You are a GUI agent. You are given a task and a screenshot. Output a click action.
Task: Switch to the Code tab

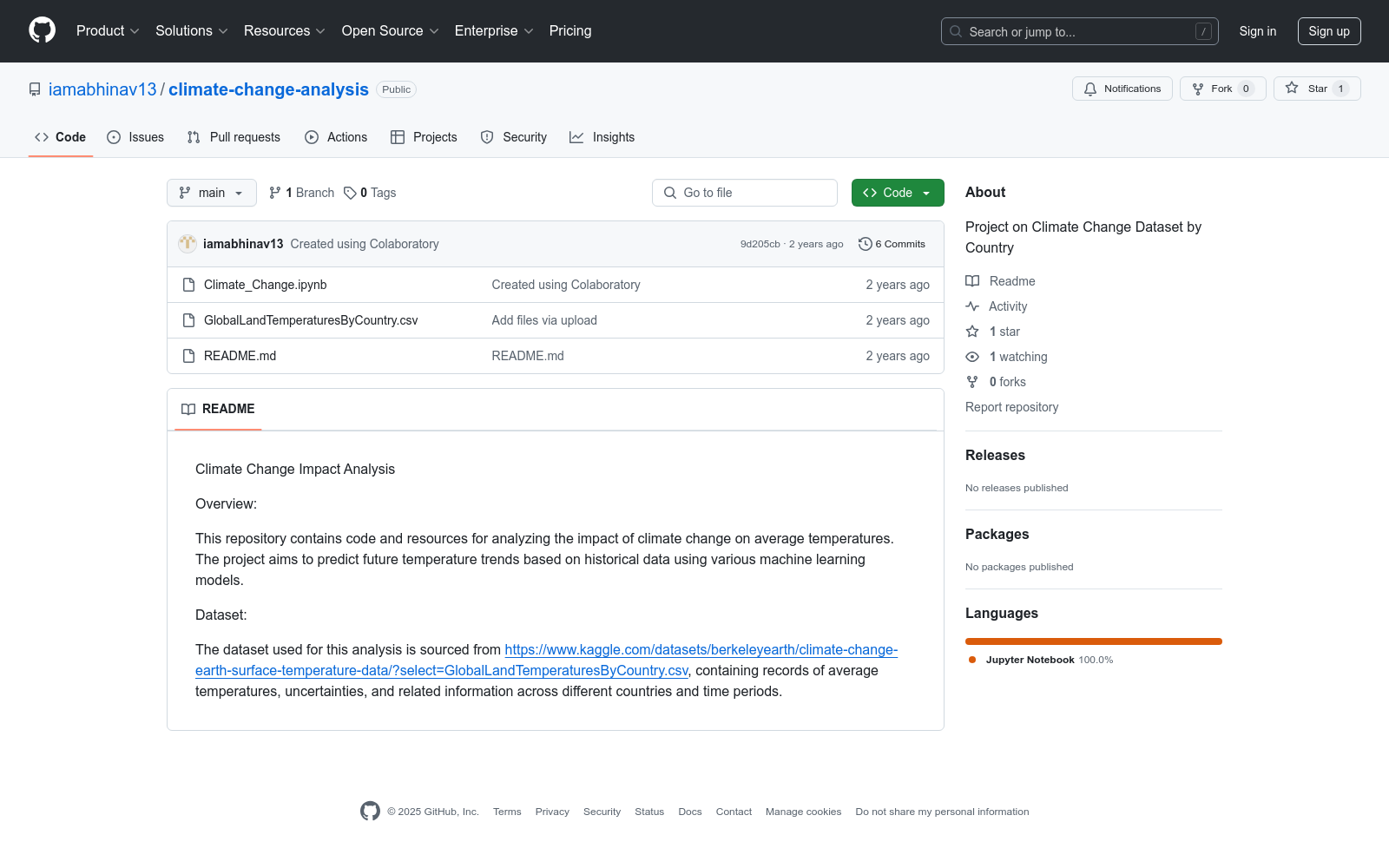61,137
